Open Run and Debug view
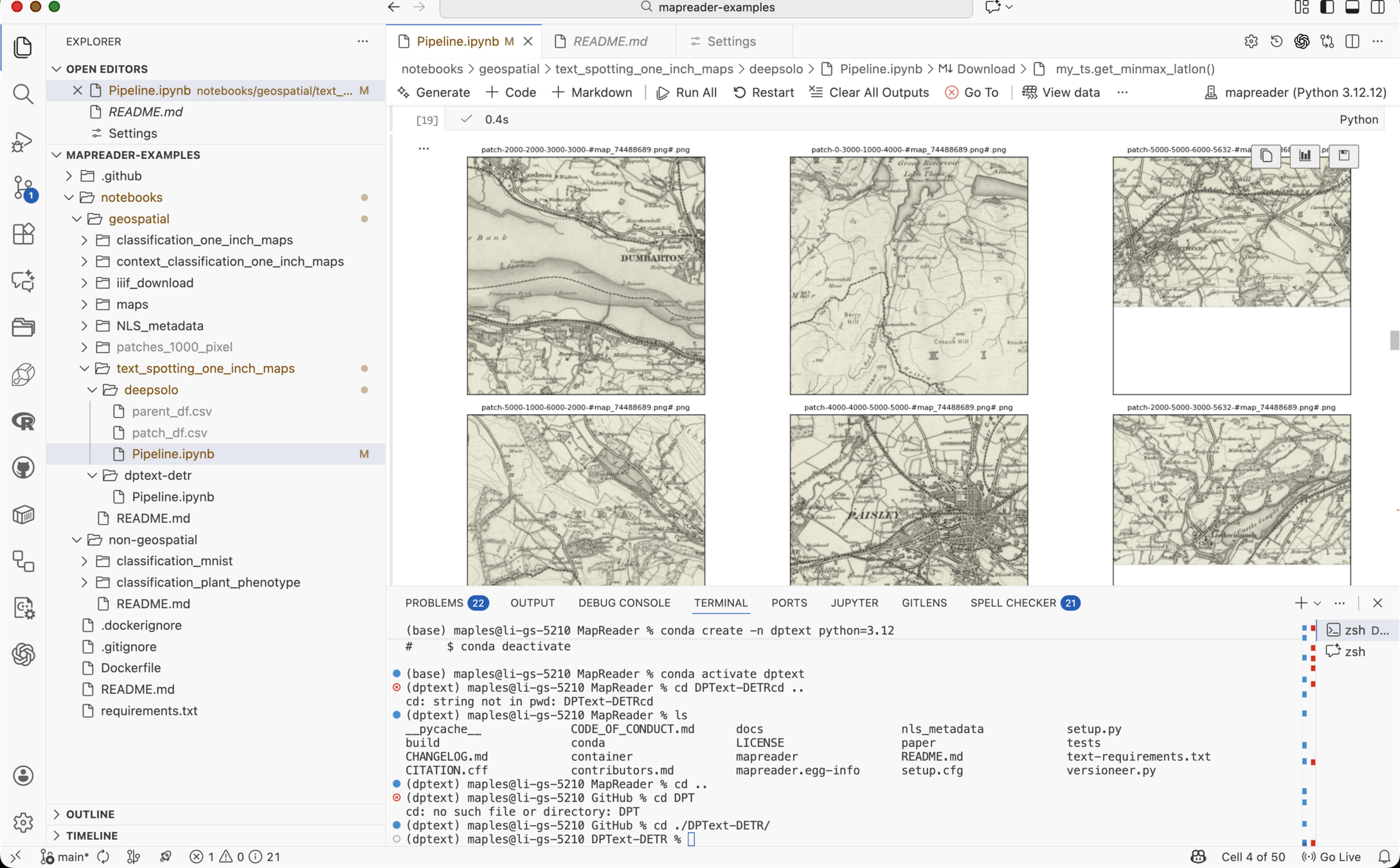The image size is (1400, 868). click(23, 141)
